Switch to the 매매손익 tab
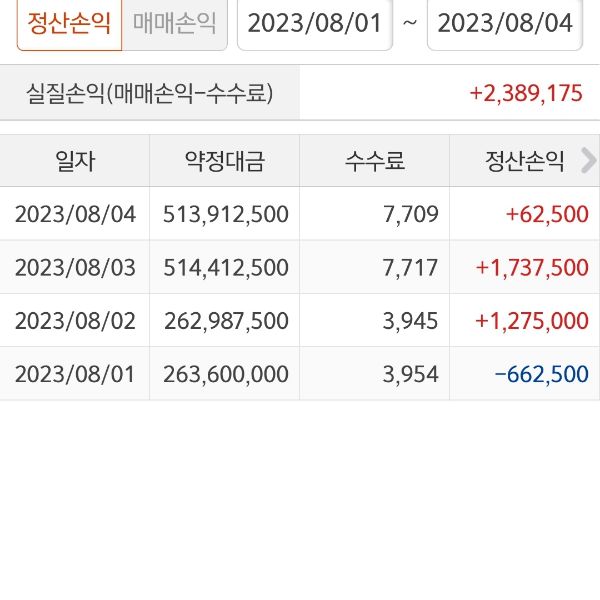Viewport: 600px width, 600px height. (174, 24)
